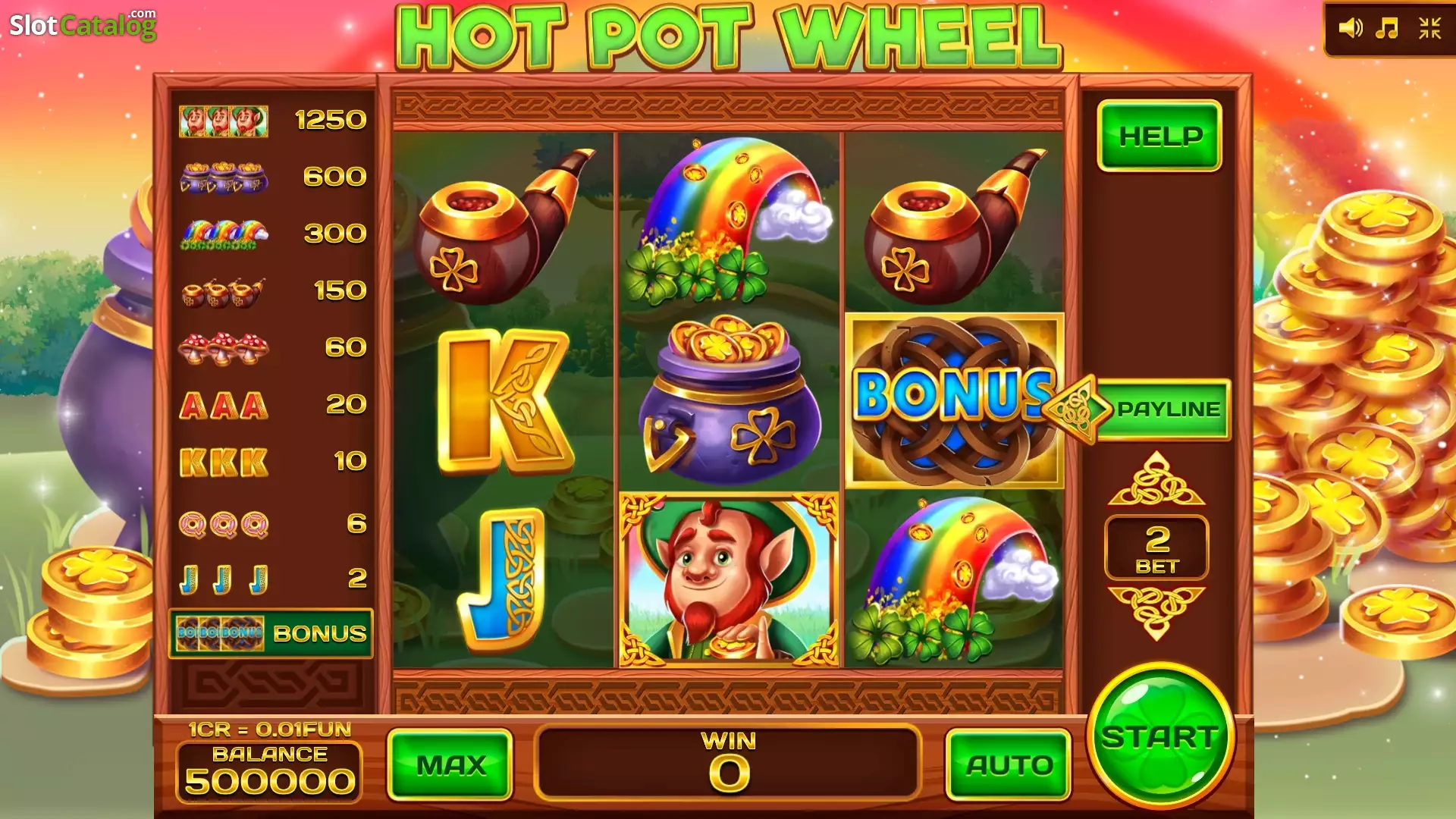Exit fullscreen using the collapse arrows icon

pos(1429,29)
